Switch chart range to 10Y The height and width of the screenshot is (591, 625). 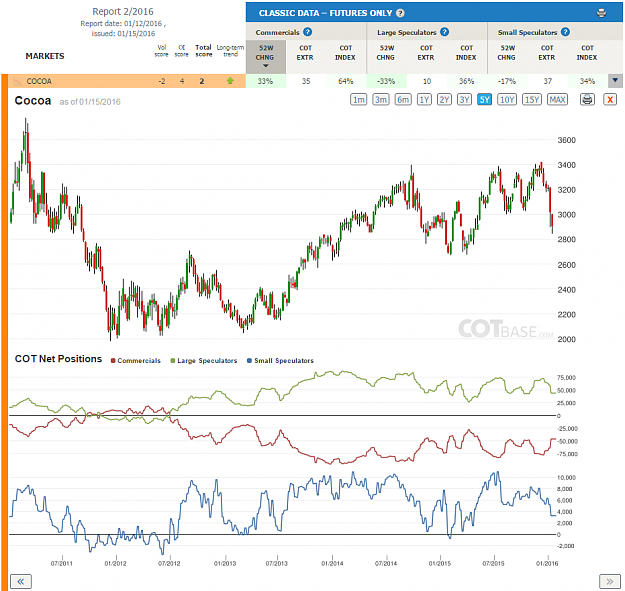(507, 99)
